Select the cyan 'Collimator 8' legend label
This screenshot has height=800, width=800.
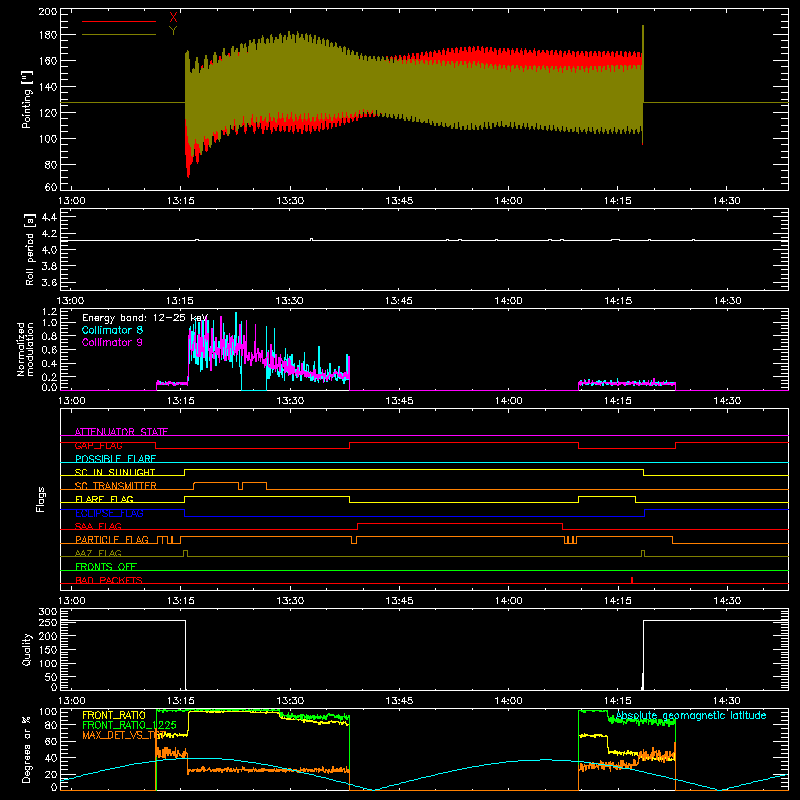point(112,330)
